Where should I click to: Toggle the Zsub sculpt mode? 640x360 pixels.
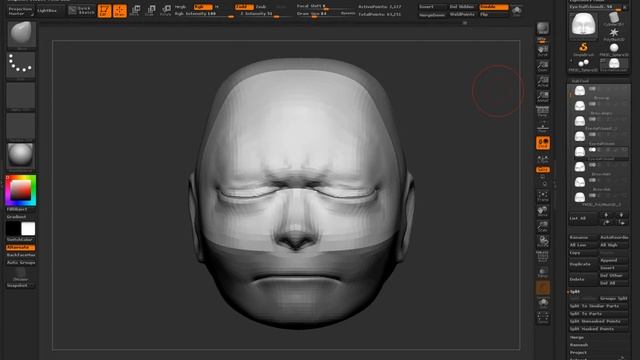click(x=261, y=7)
